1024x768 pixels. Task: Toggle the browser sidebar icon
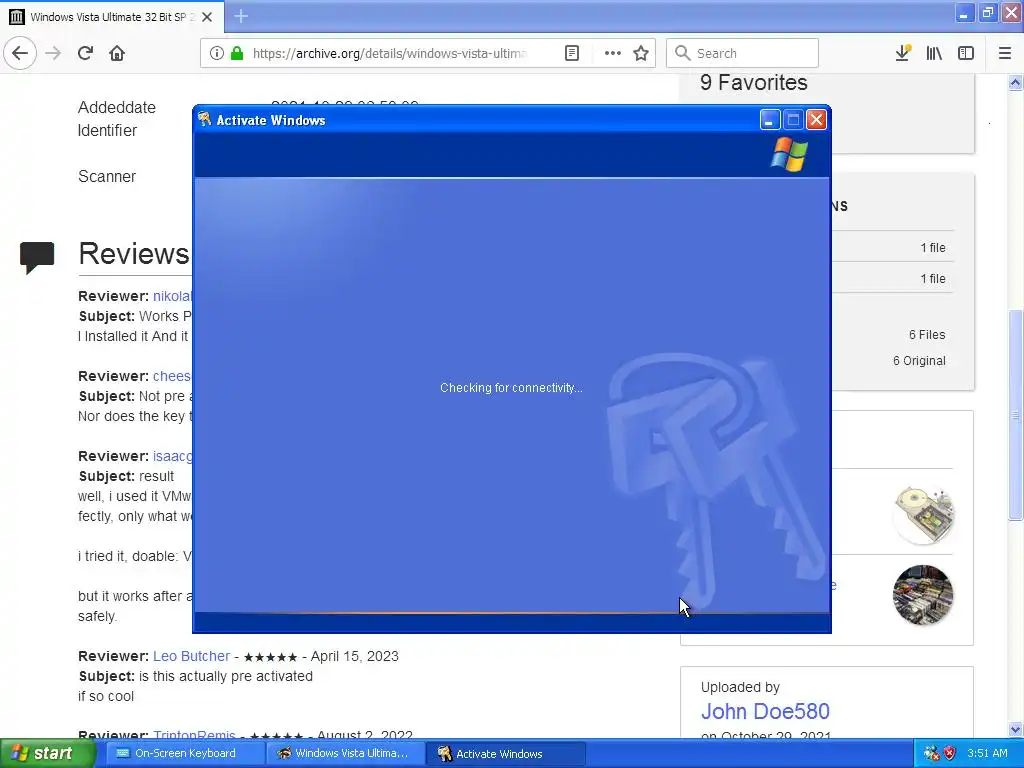[966, 53]
